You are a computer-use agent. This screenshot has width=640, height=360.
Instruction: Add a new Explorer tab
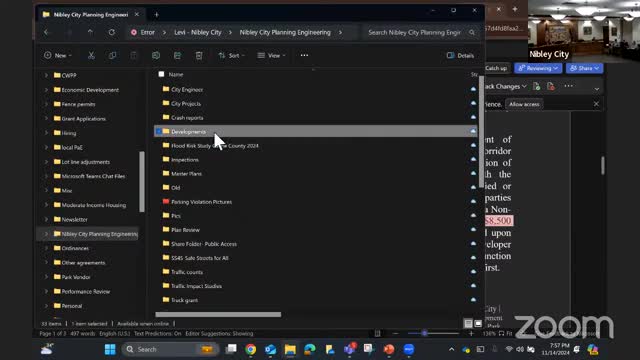[x=156, y=15]
